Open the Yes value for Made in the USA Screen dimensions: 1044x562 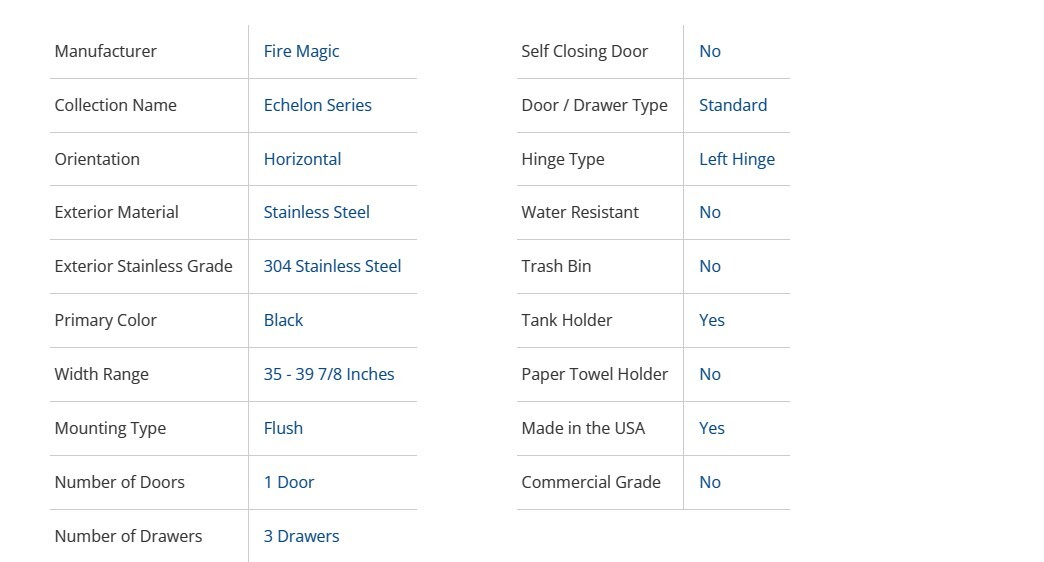coord(712,428)
